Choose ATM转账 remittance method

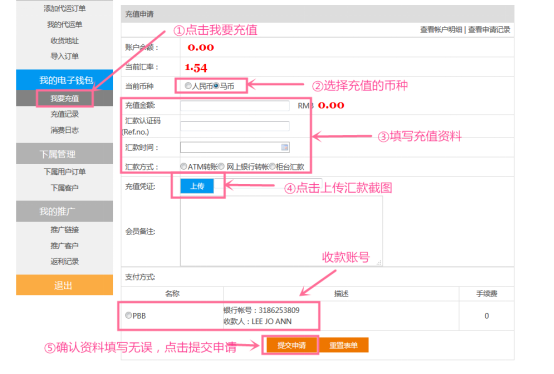[x=183, y=166]
